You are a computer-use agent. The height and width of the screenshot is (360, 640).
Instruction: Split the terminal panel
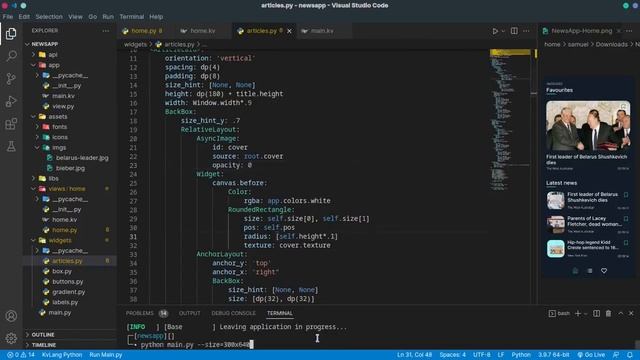pyautogui.click(x=596, y=313)
